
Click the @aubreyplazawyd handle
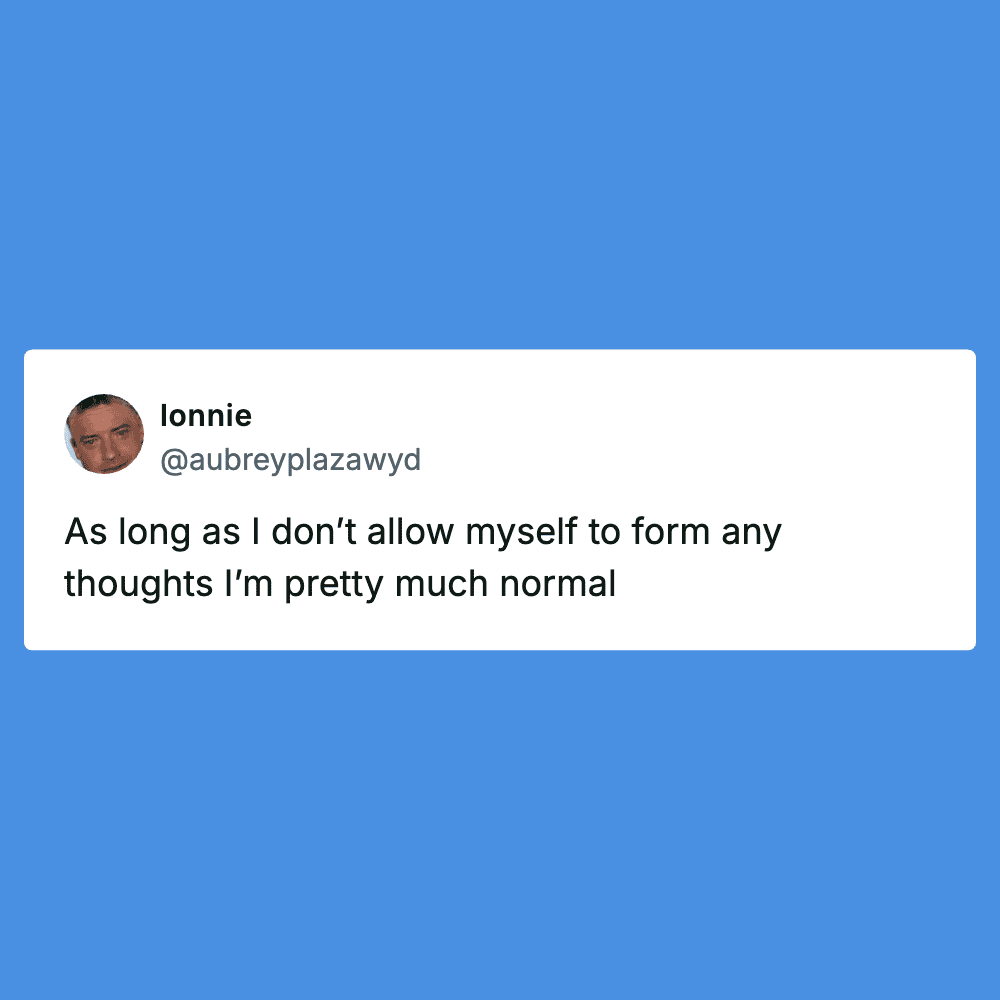290,461
